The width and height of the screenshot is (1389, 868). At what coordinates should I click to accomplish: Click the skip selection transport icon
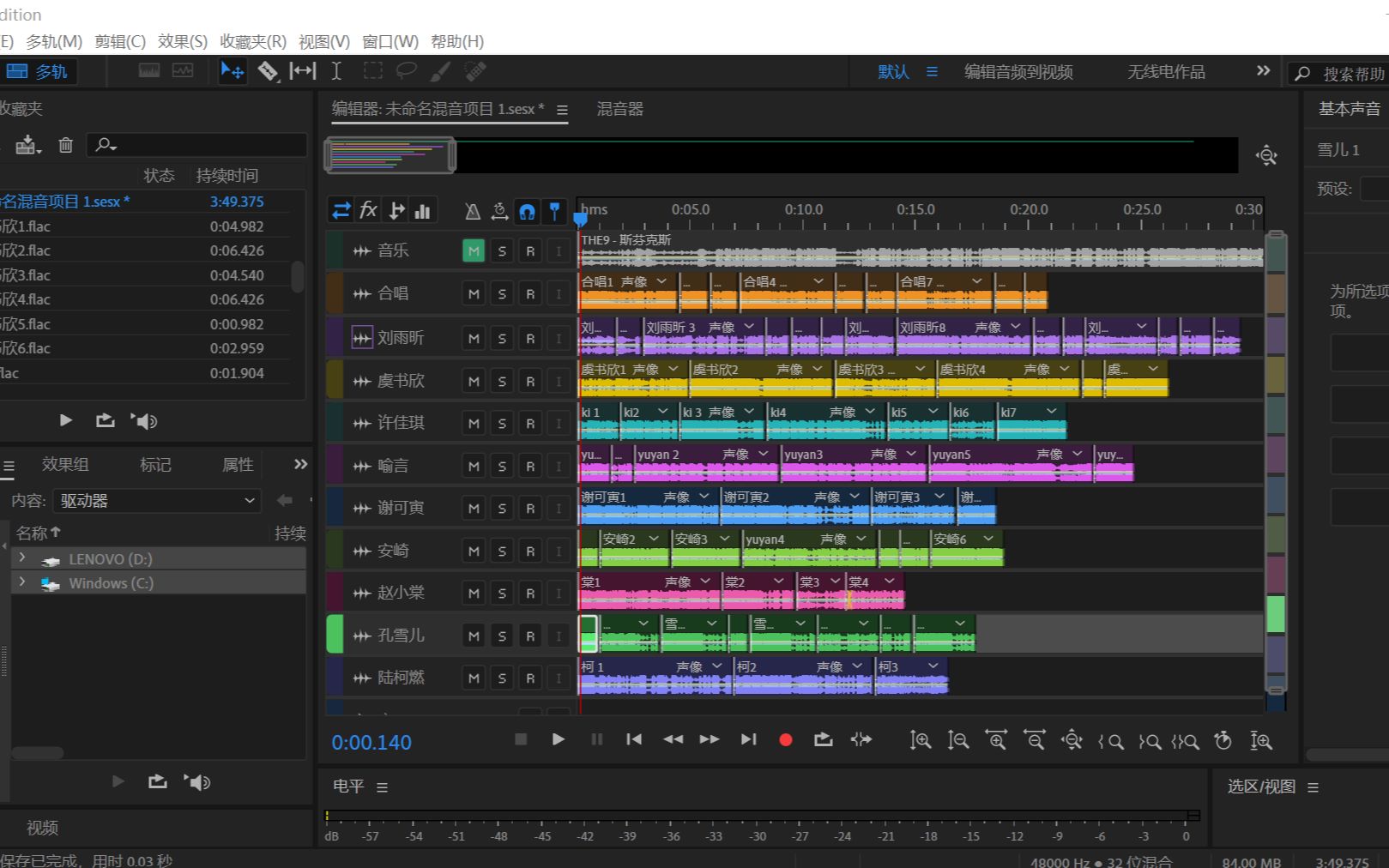[x=861, y=739]
